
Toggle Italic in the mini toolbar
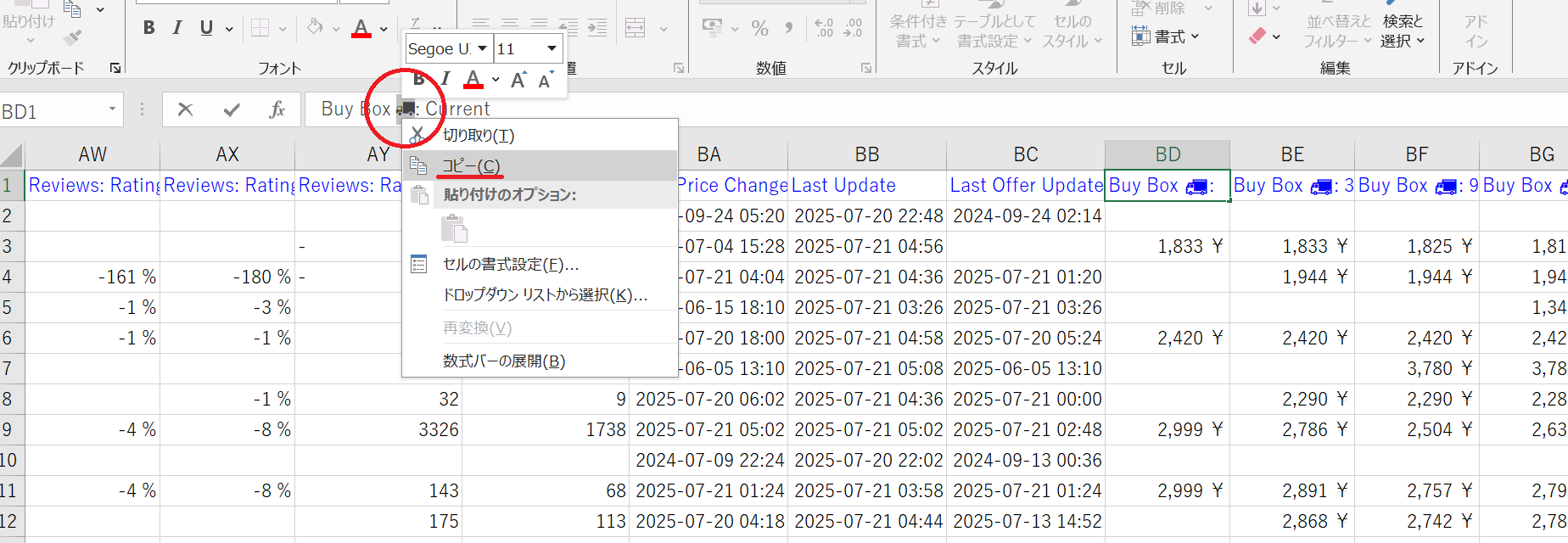pyautogui.click(x=445, y=80)
